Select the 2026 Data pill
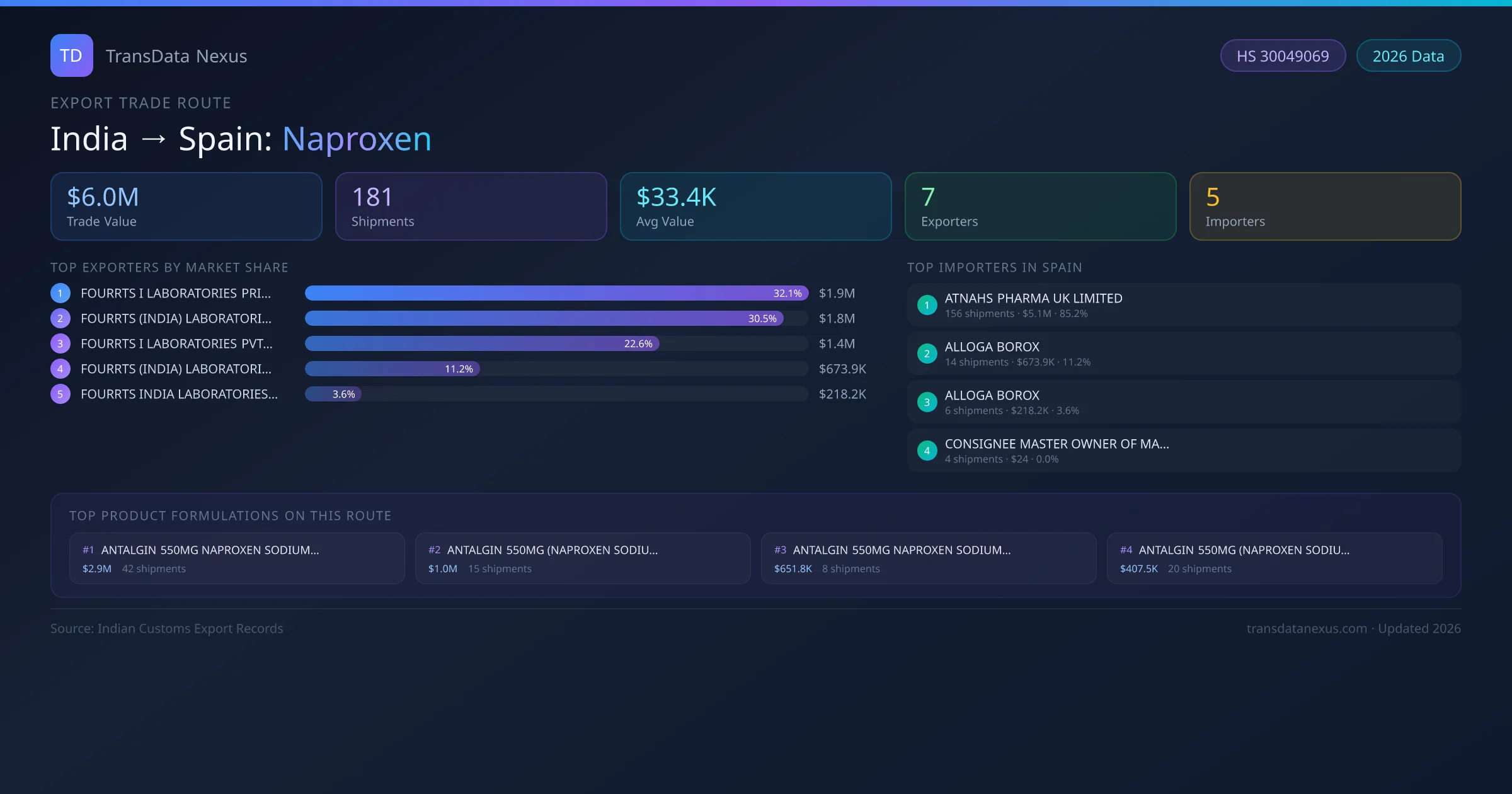The image size is (1512, 794). pos(1408,56)
